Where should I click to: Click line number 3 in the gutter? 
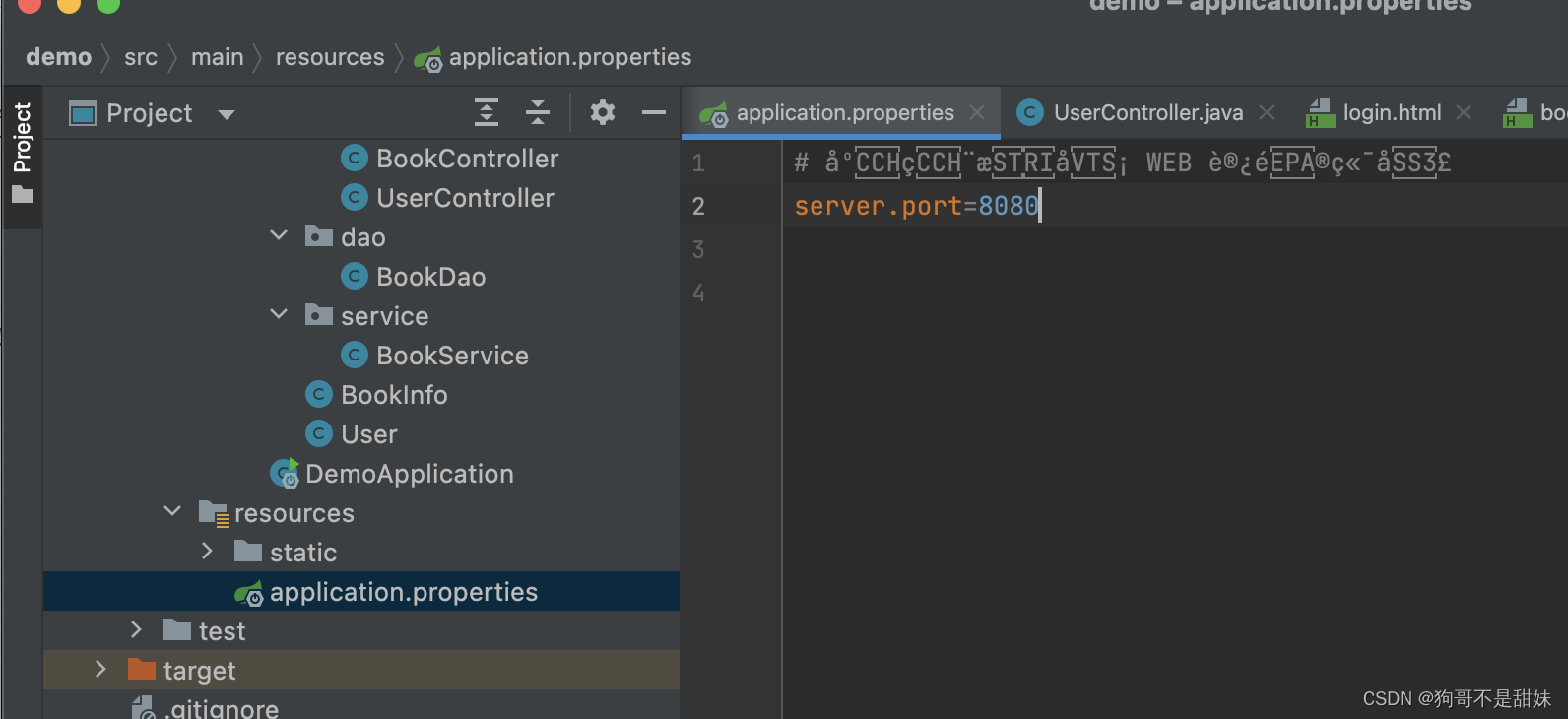tap(698, 249)
